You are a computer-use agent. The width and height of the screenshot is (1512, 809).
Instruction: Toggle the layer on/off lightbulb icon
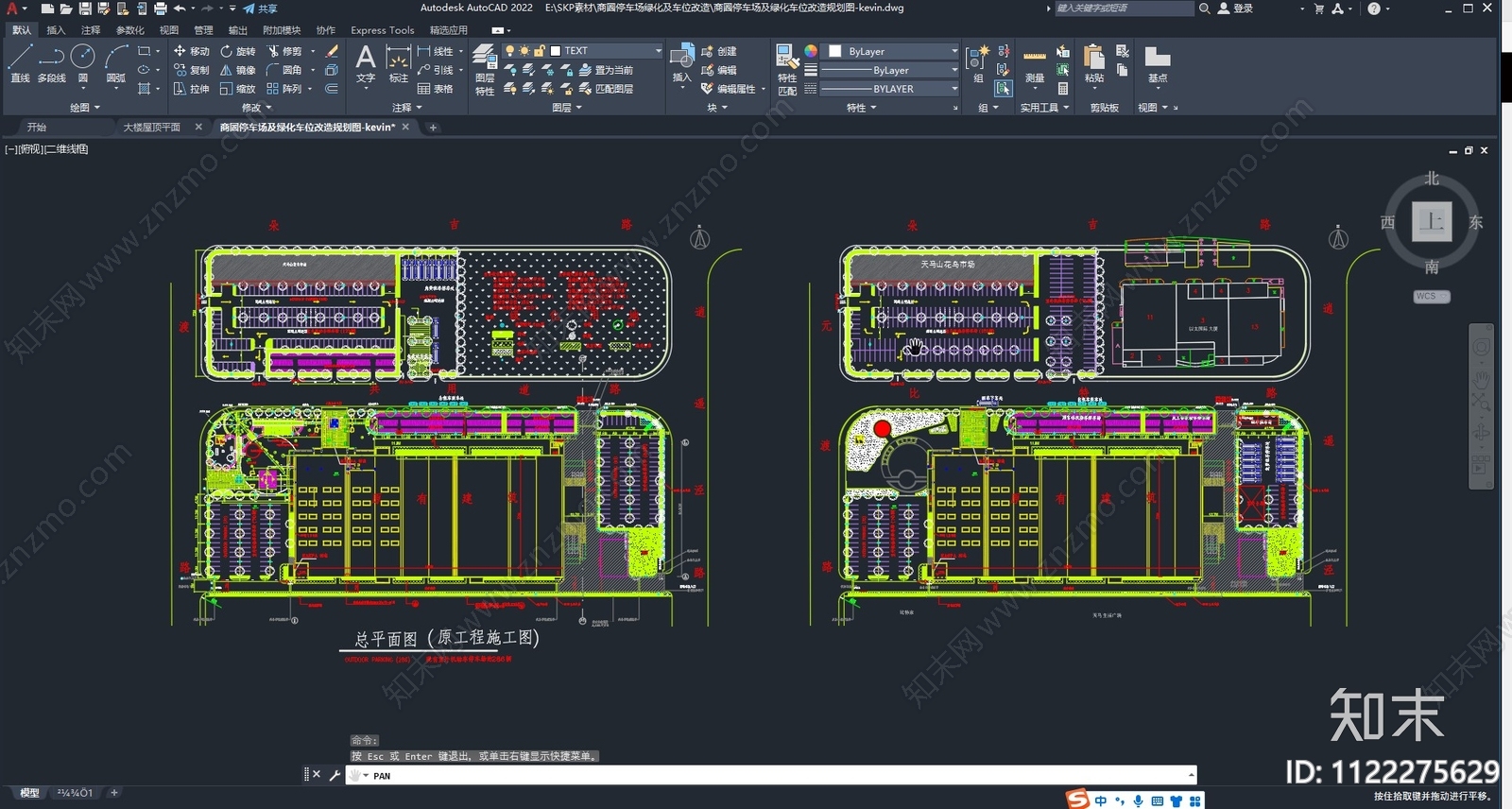click(x=510, y=51)
